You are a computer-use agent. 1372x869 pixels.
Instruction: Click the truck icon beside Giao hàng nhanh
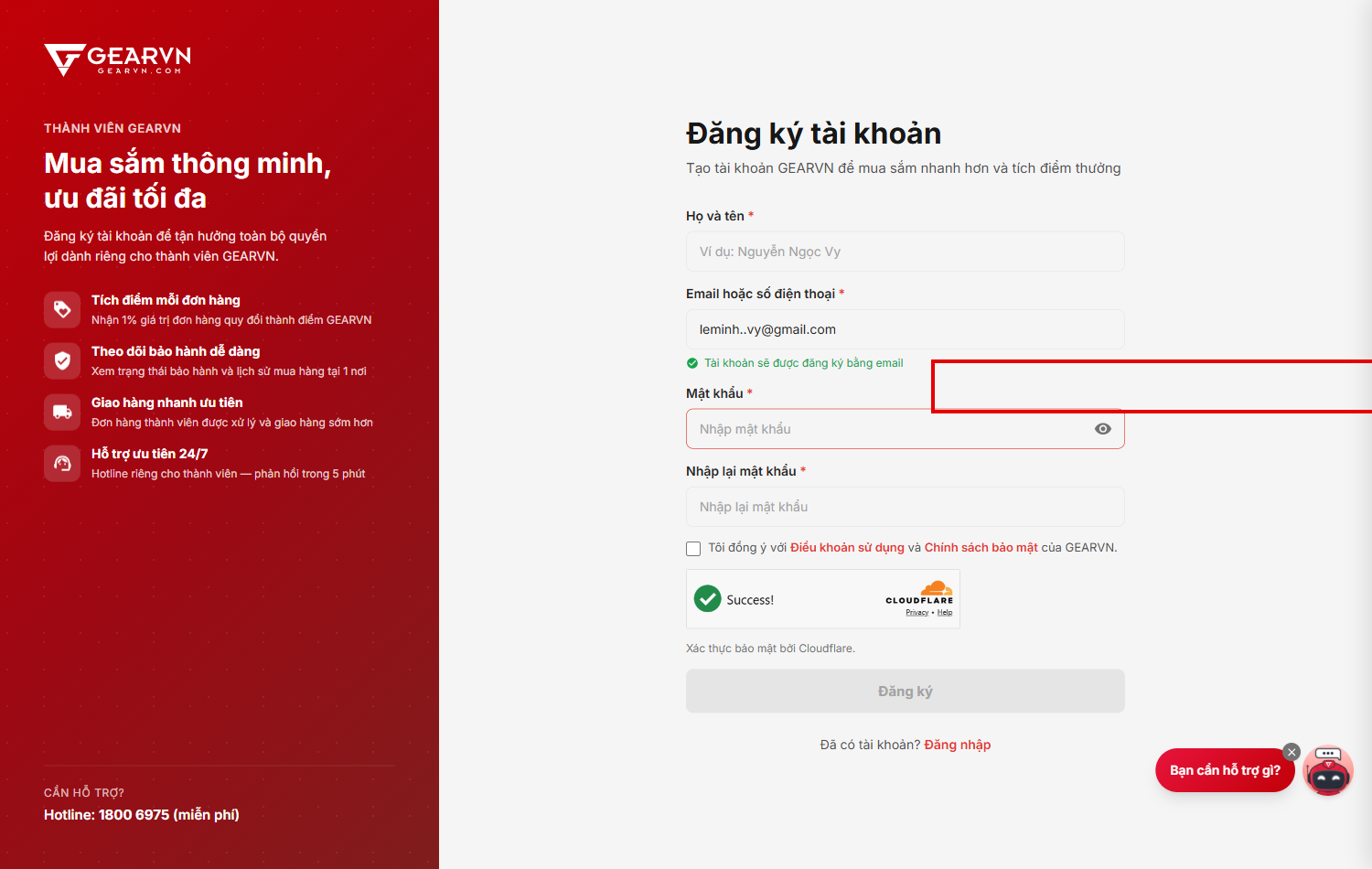[x=62, y=412]
